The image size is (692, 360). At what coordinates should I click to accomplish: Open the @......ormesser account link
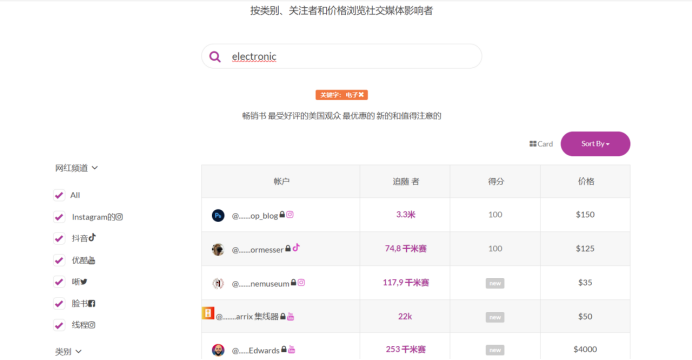(258, 250)
